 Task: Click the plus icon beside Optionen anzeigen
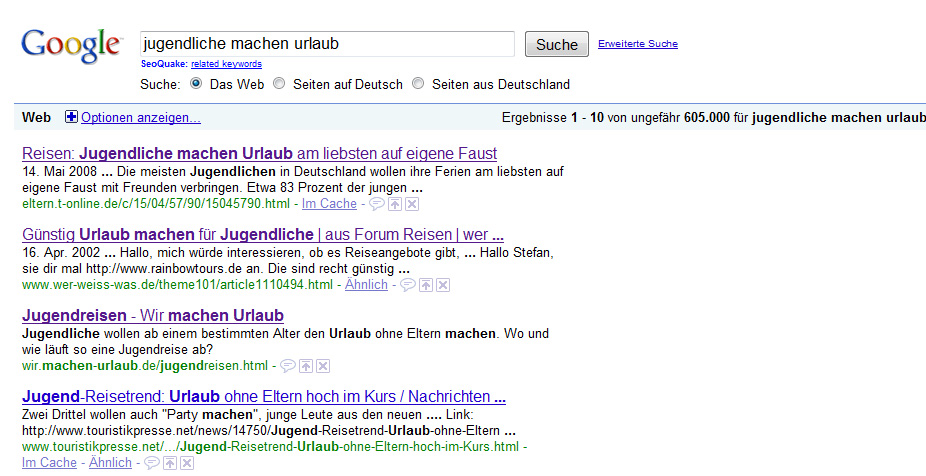pos(71,117)
